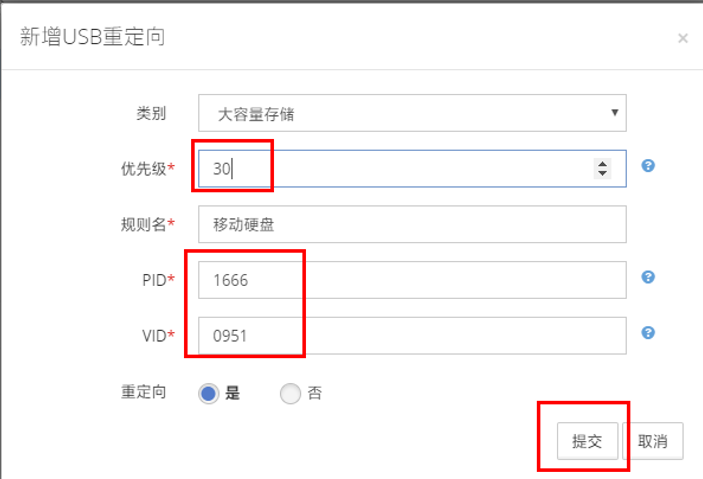Screen dimensions: 703x479
Task: Cancel the dialog with the 取消 button
Action: pos(652,441)
